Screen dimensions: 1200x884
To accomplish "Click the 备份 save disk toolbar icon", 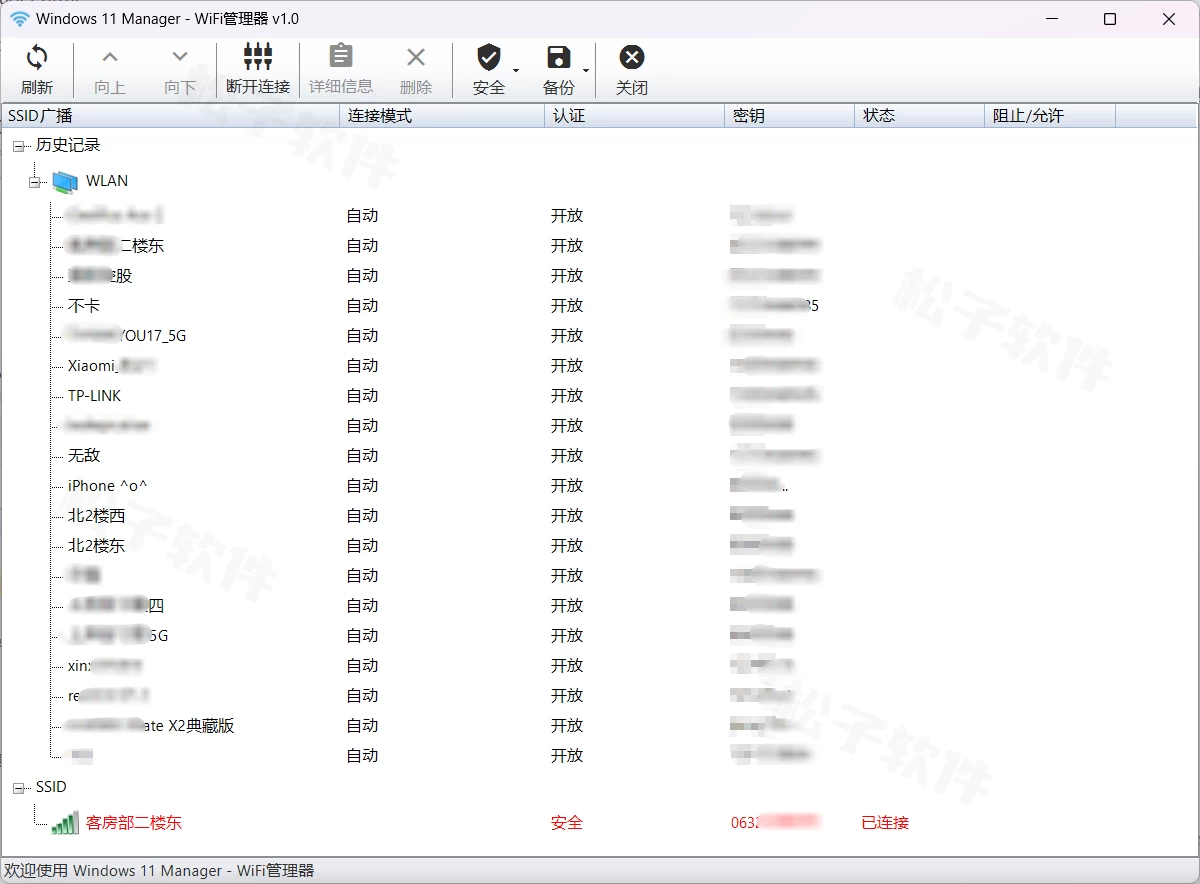I will [559, 57].
